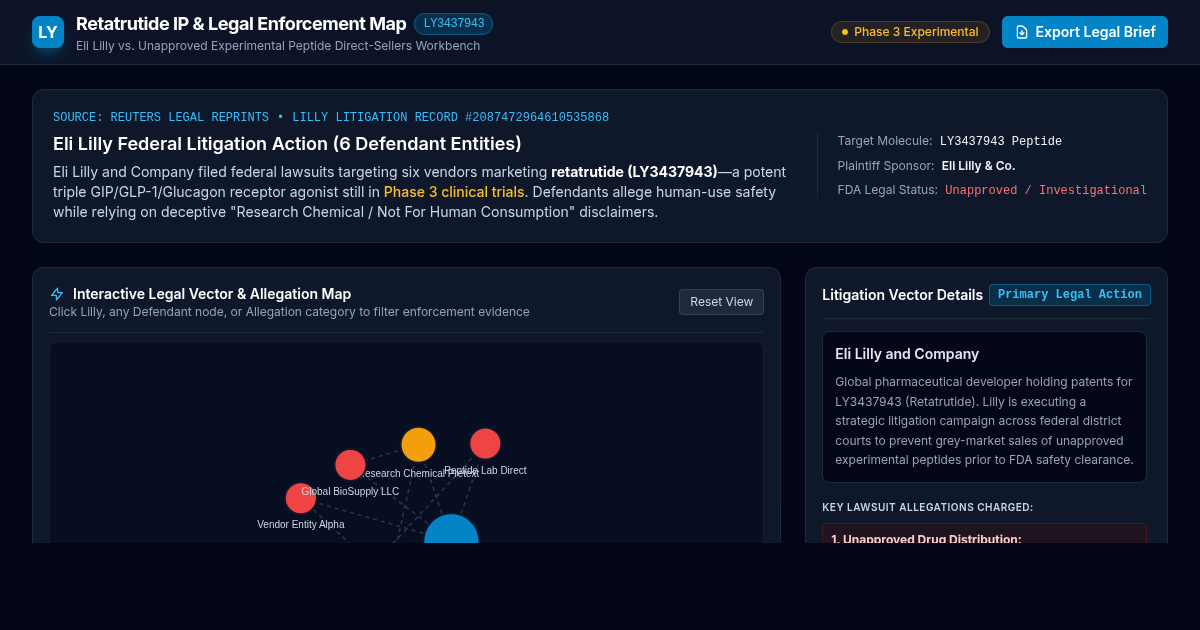Click the Litigation Vector Details heading

point(902,295)
